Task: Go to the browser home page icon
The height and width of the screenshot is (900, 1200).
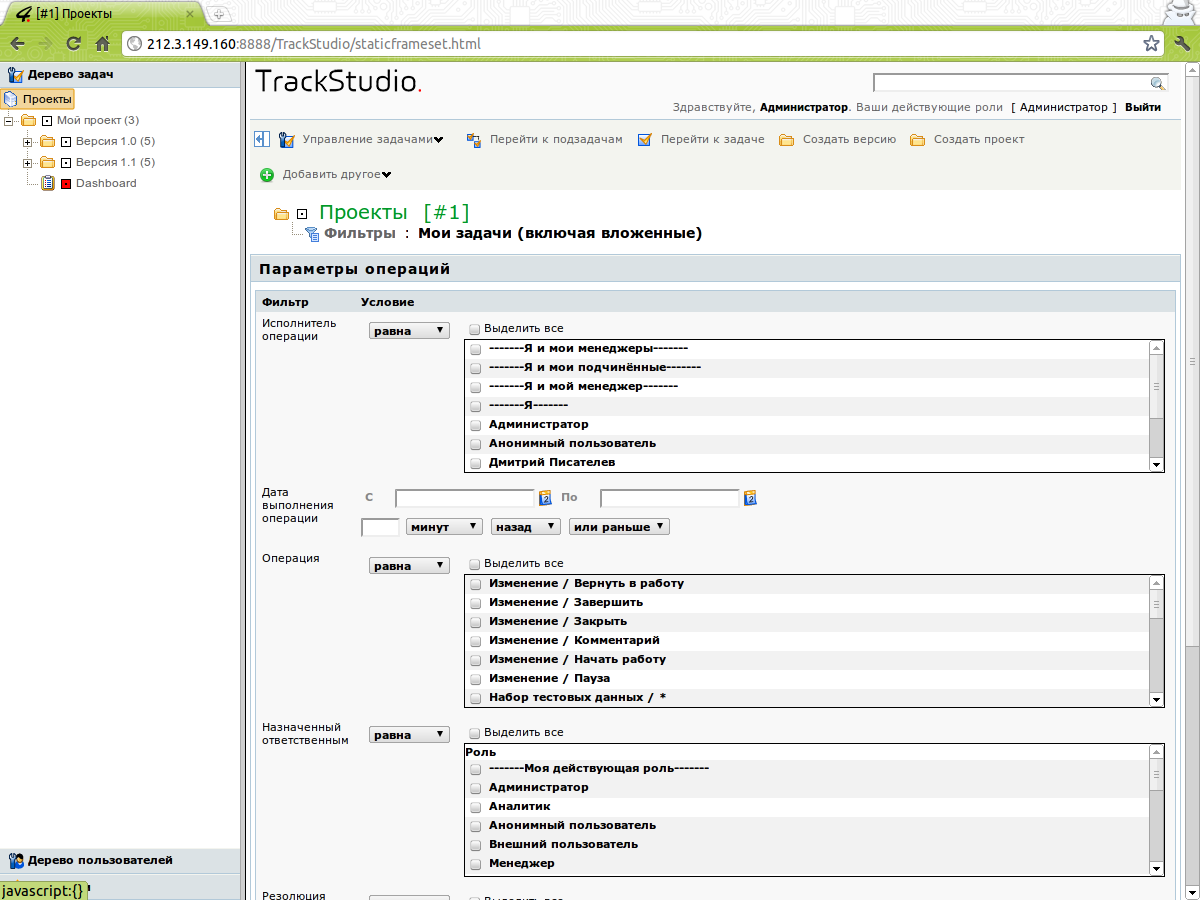Action: click(102, 44)
